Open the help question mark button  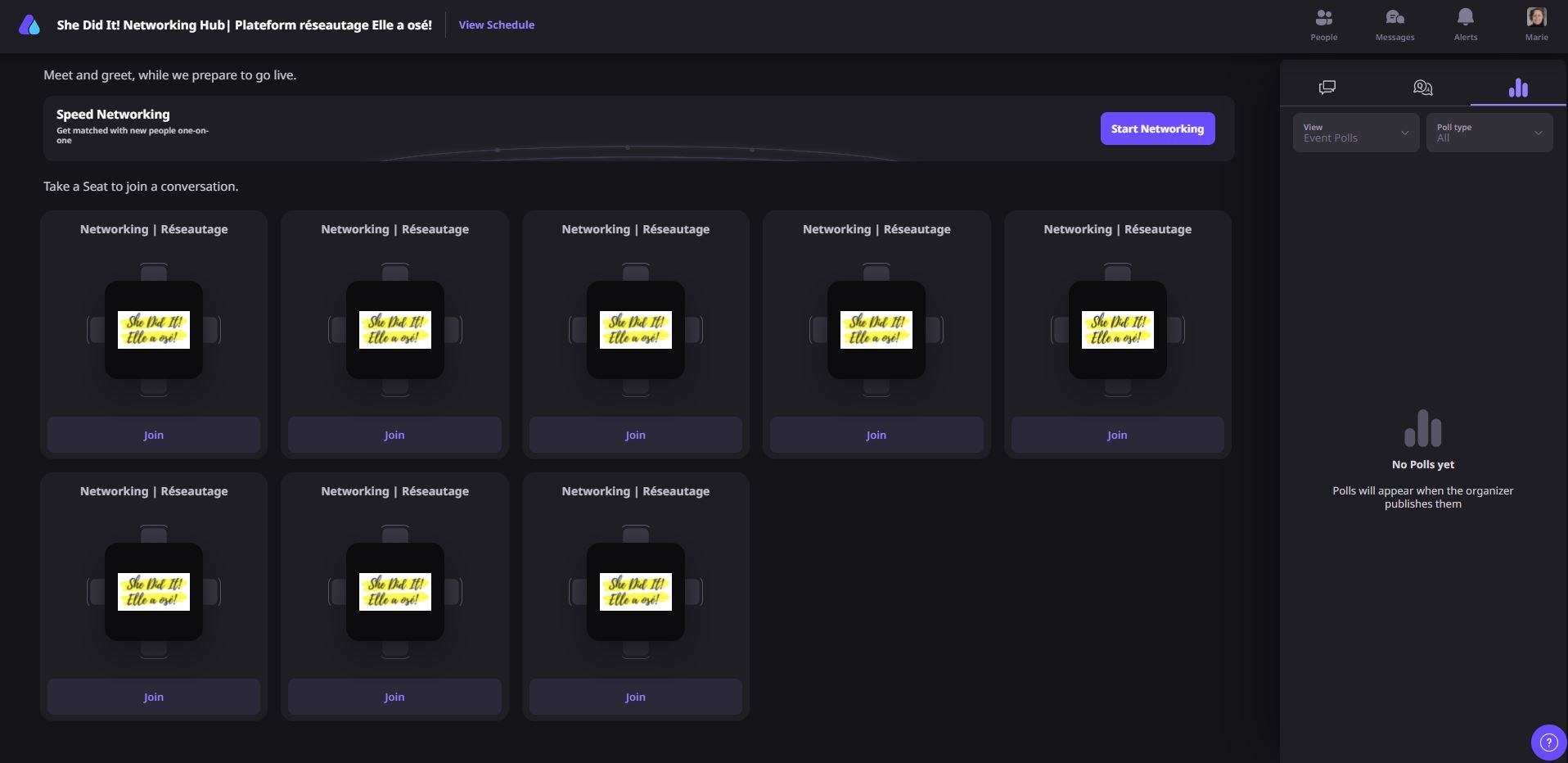(1548, 743)
